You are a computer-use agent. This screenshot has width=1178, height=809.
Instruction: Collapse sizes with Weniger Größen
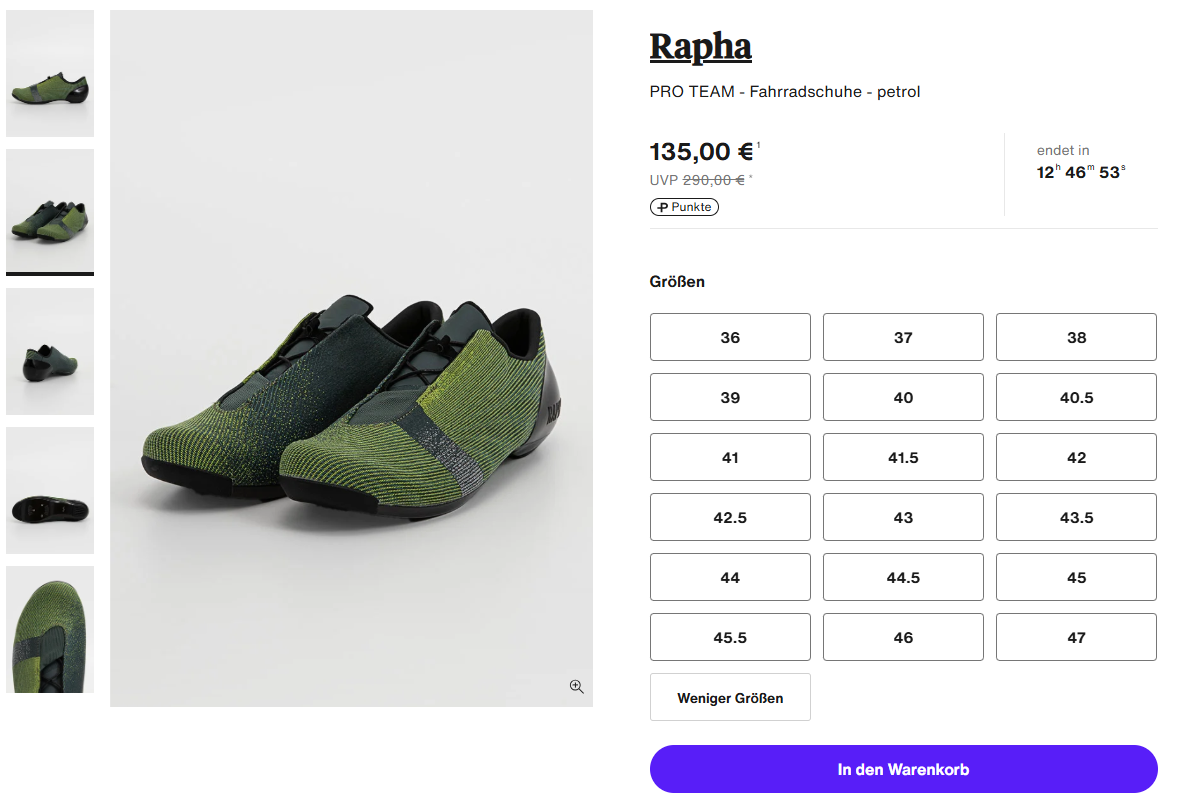pyautogui.click(x=730, y=697)
